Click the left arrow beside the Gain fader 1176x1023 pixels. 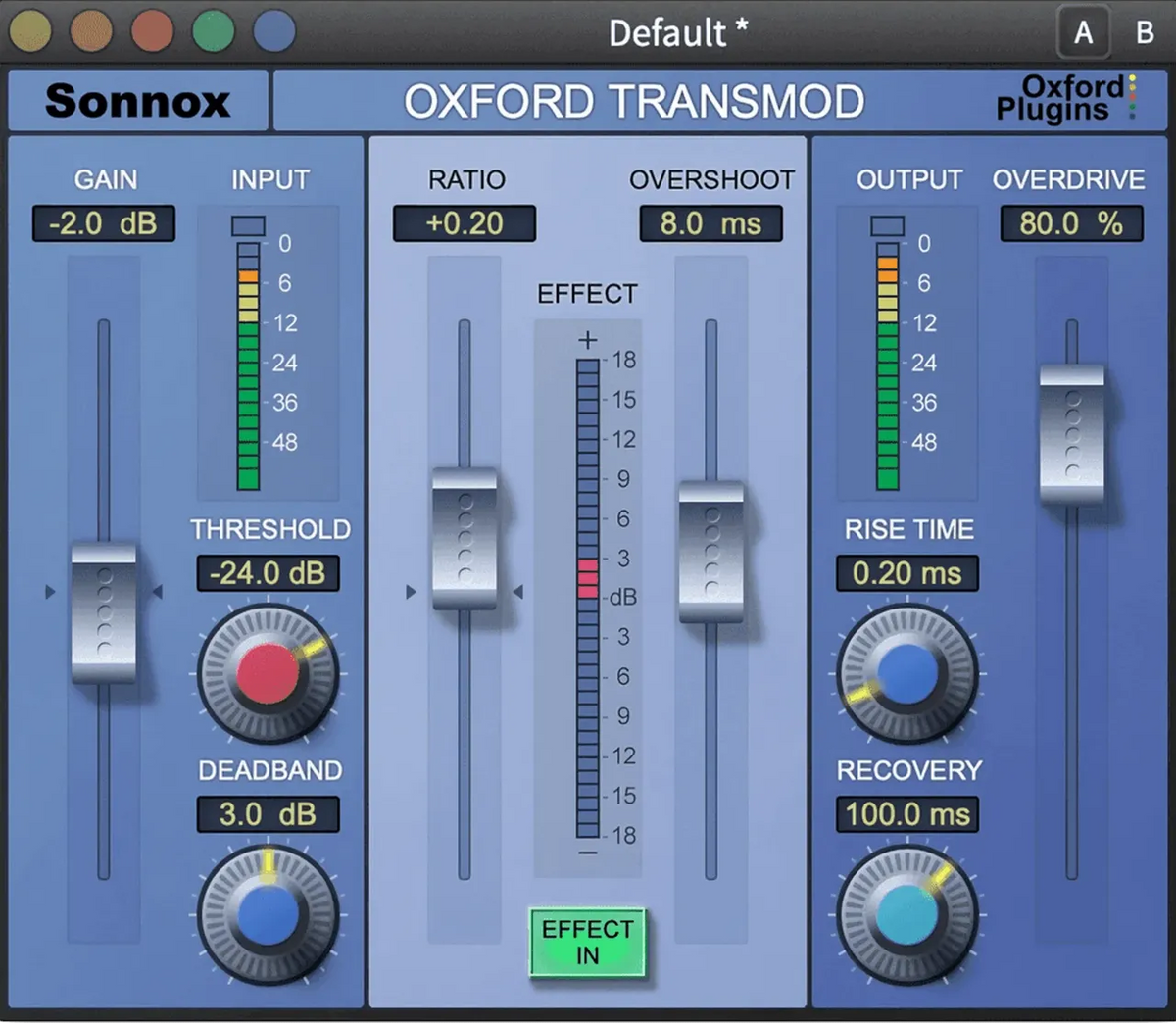click(x=48, y=592)
